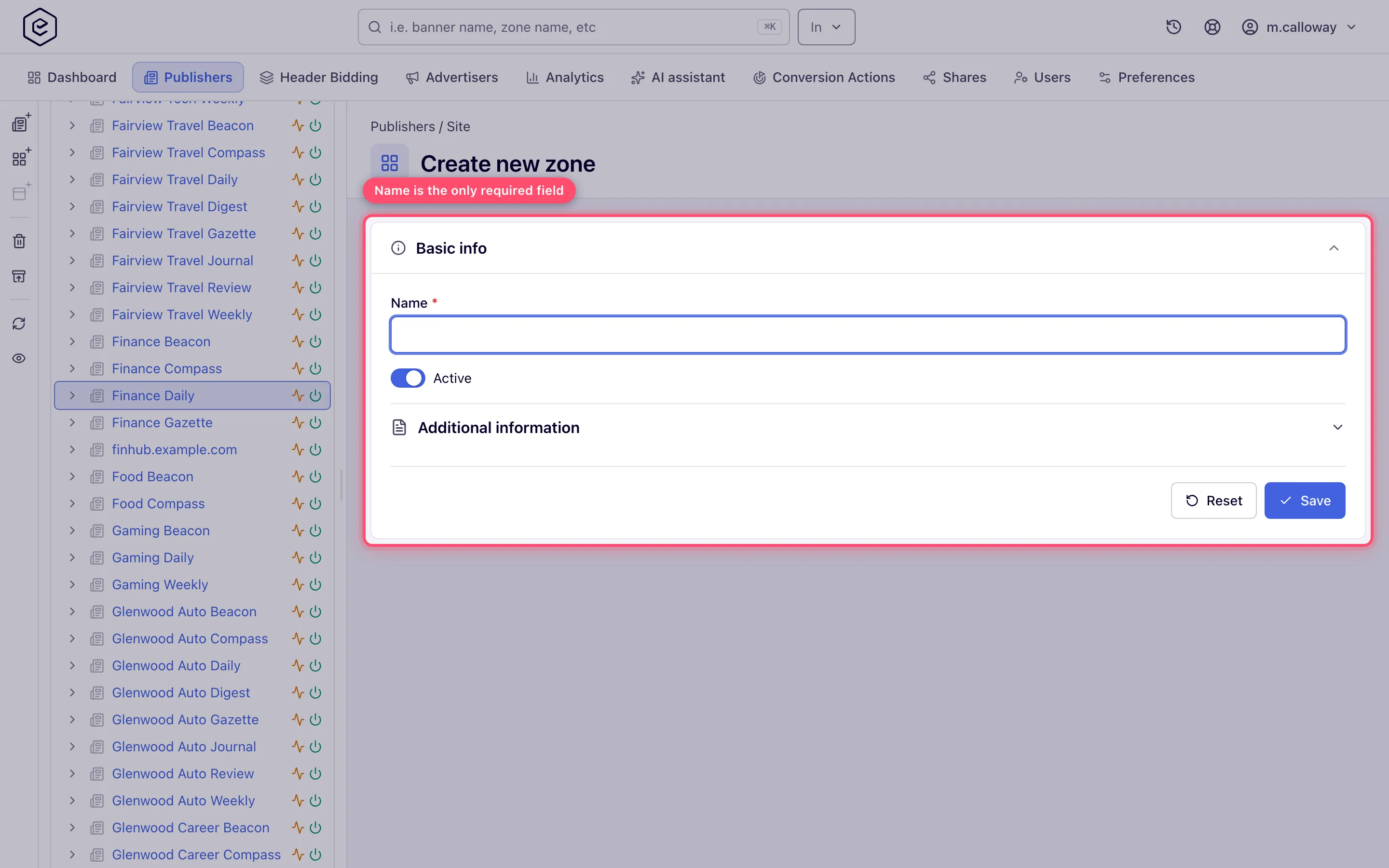Click the refresh icon in the left rail
Image resolution: width=1389 pixels, height=868 pixels.
click(19, 324)
